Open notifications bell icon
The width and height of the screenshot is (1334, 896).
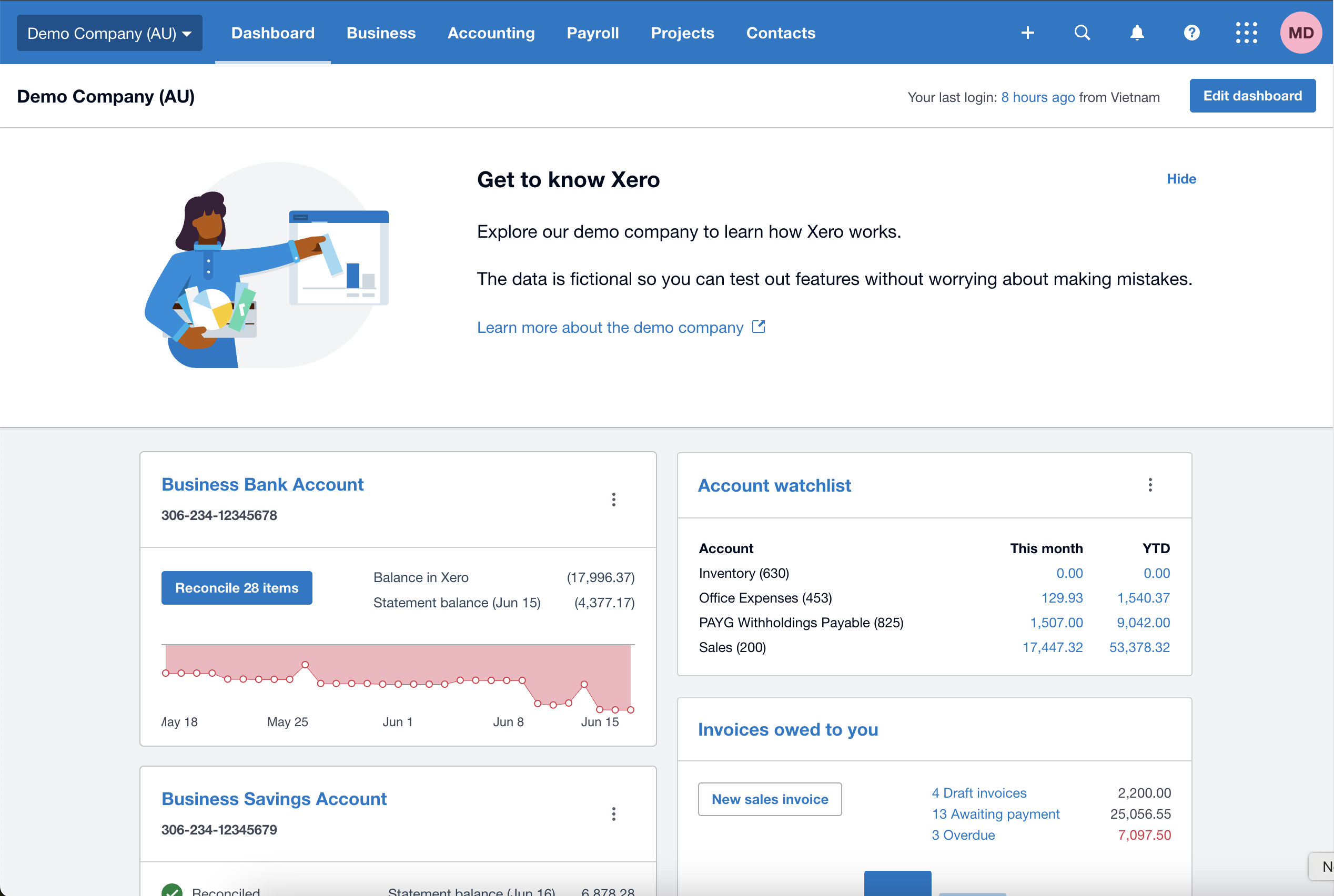tap(1136, 33)
